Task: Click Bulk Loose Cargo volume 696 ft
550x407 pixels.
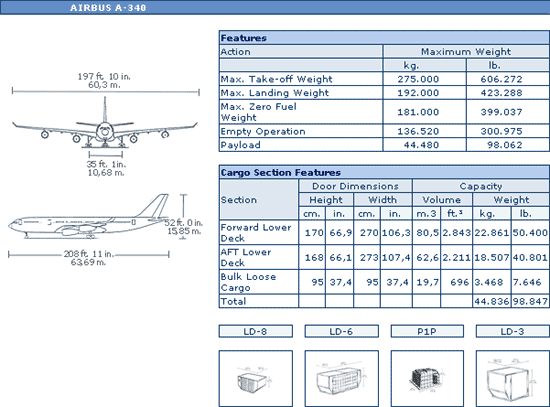Action: (x=460, y=282)
